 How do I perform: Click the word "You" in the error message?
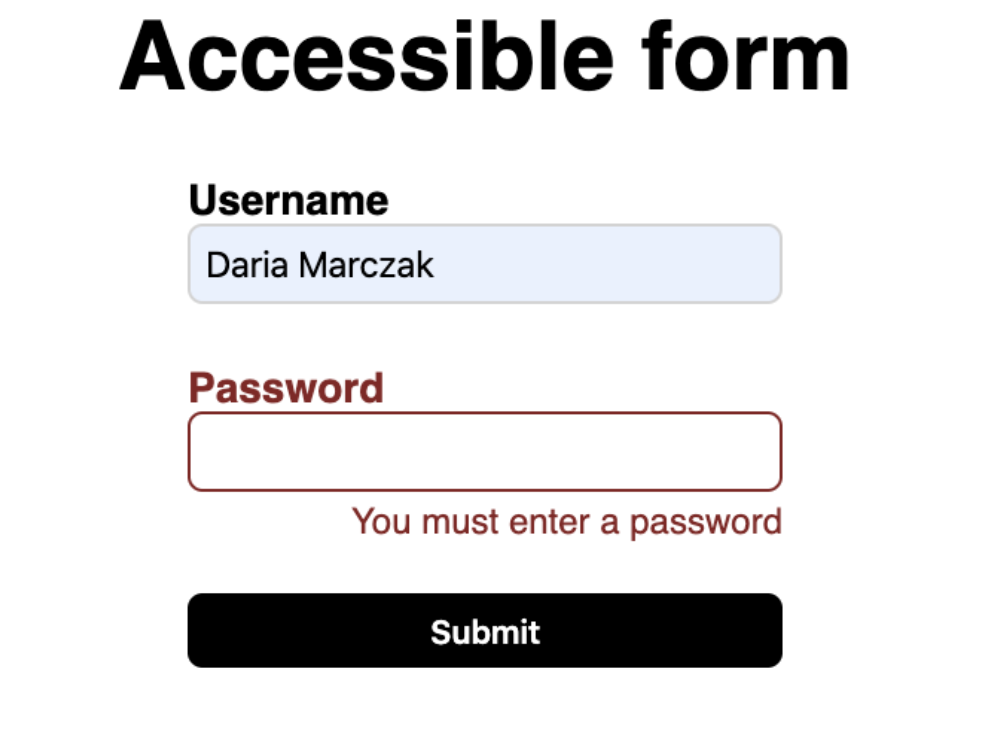tap(382, 522)
